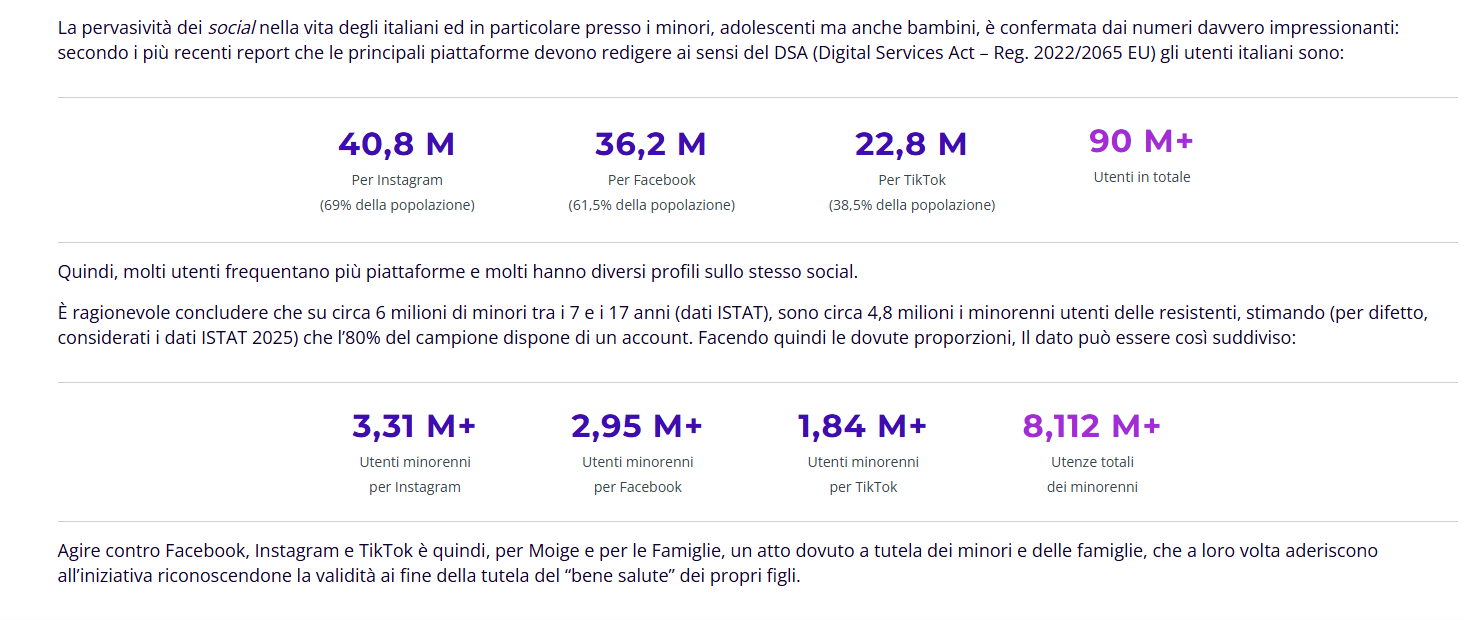Select the 3,31 M+ minors statistic
The width and height of the screenshot is (1464, 620).
point(414,427)
